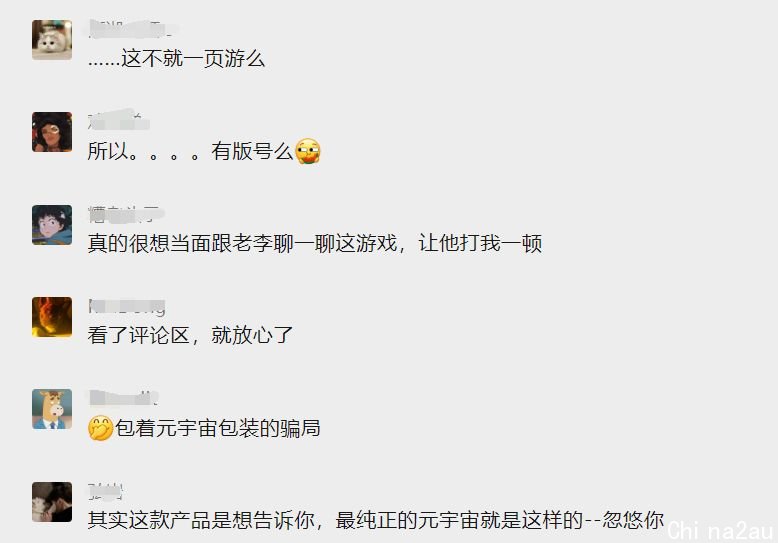Click the blurred username above 所以。。。。有版号么
This screenshot has width=778, height=543.
click(x=119, y=120)
